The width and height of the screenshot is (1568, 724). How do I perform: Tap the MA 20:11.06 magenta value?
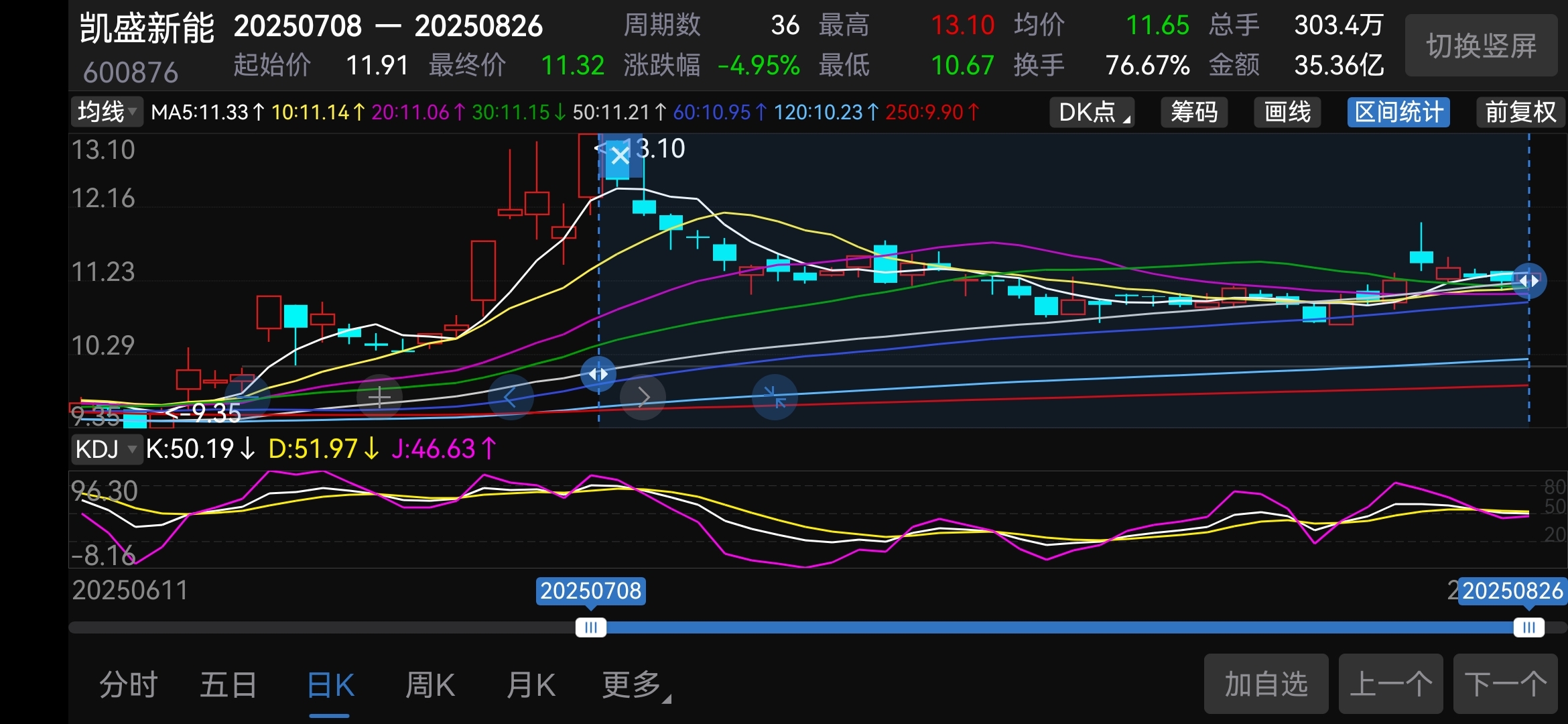pos(418,112)
